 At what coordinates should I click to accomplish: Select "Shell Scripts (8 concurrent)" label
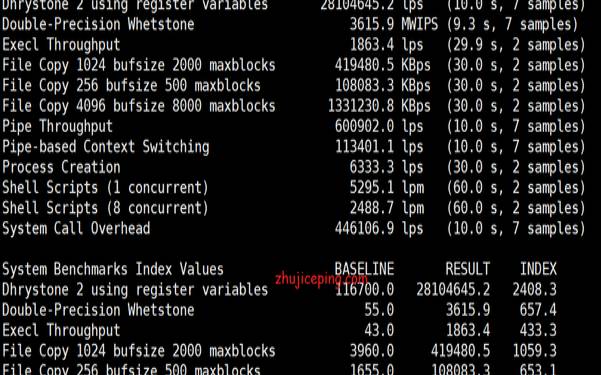105,208
